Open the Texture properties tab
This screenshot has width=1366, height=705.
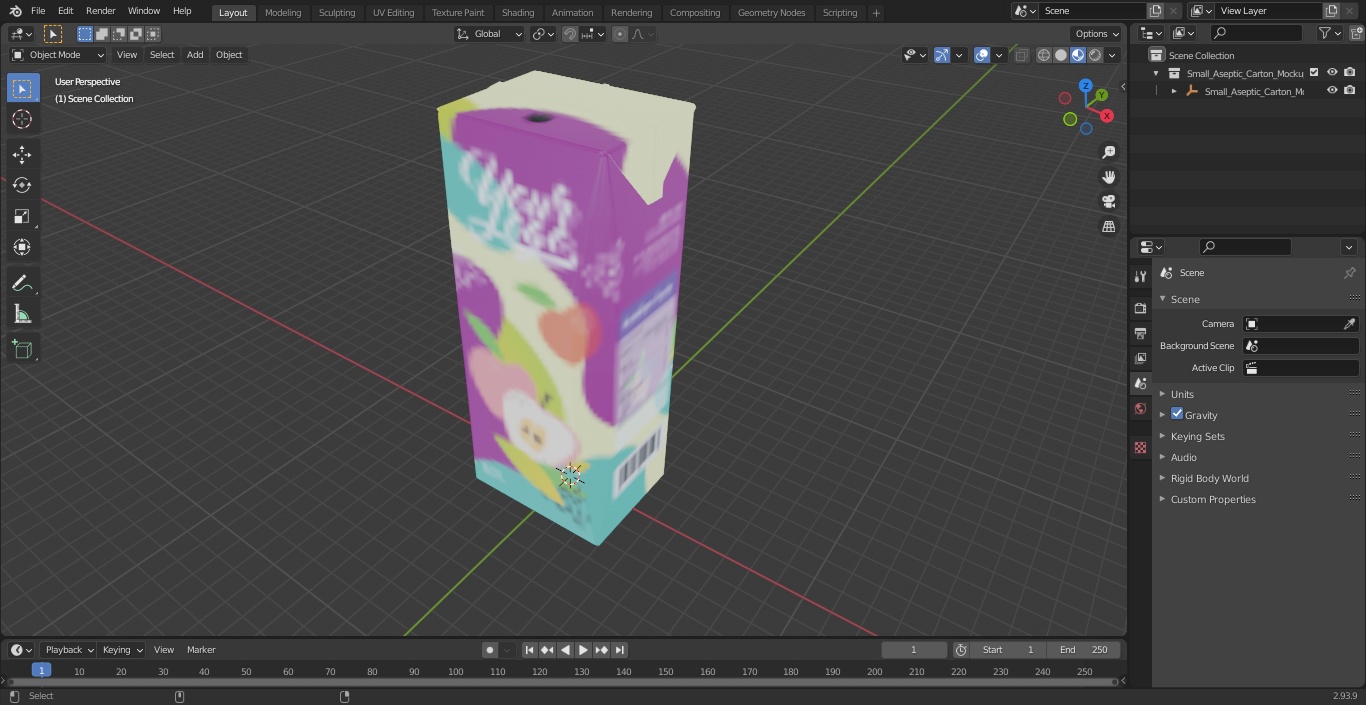tap(1140, 447)
